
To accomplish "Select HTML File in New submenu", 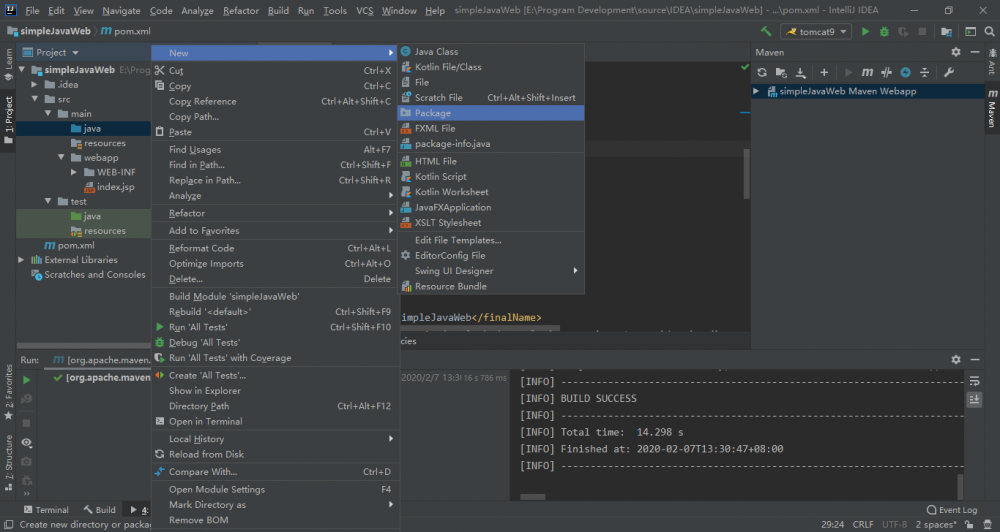I will 490,161.
